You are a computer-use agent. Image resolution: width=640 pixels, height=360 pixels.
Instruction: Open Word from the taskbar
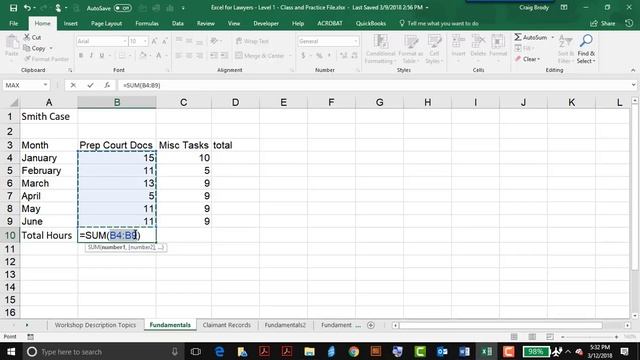coord(464,351)
